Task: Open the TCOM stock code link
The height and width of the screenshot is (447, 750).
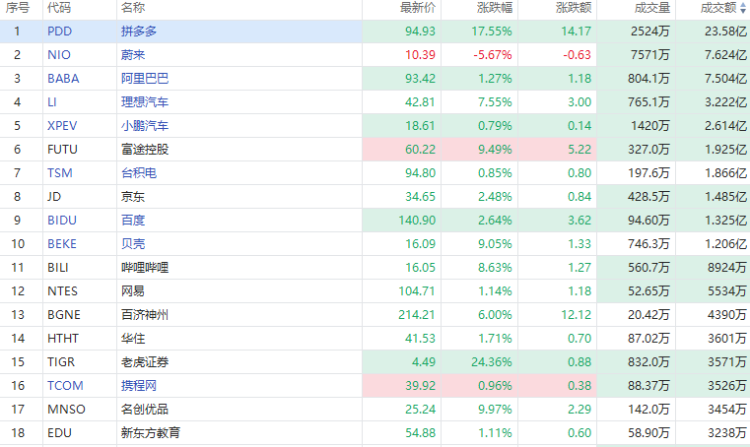Action: coord(65,385)
